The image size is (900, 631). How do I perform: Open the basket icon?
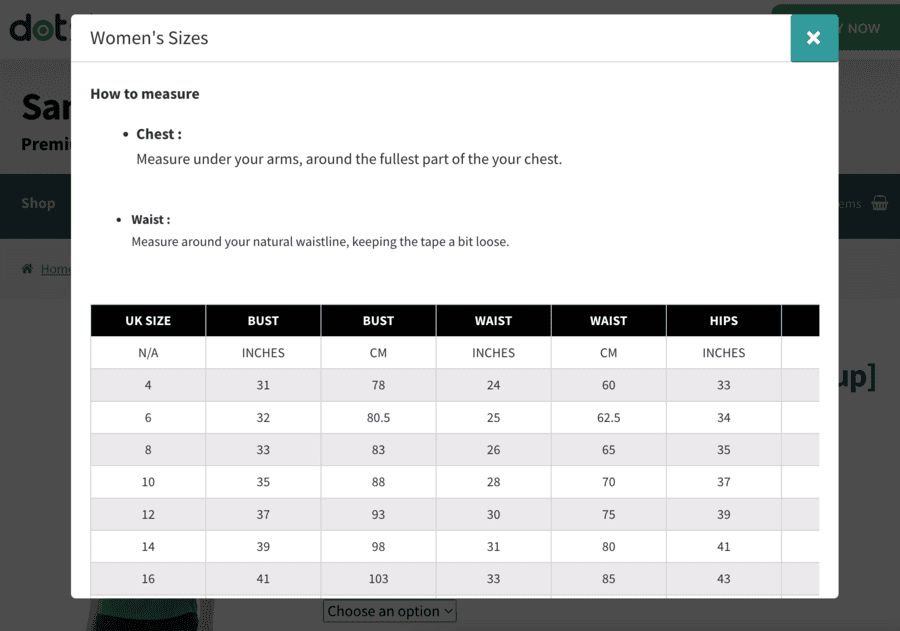point(879,203)
